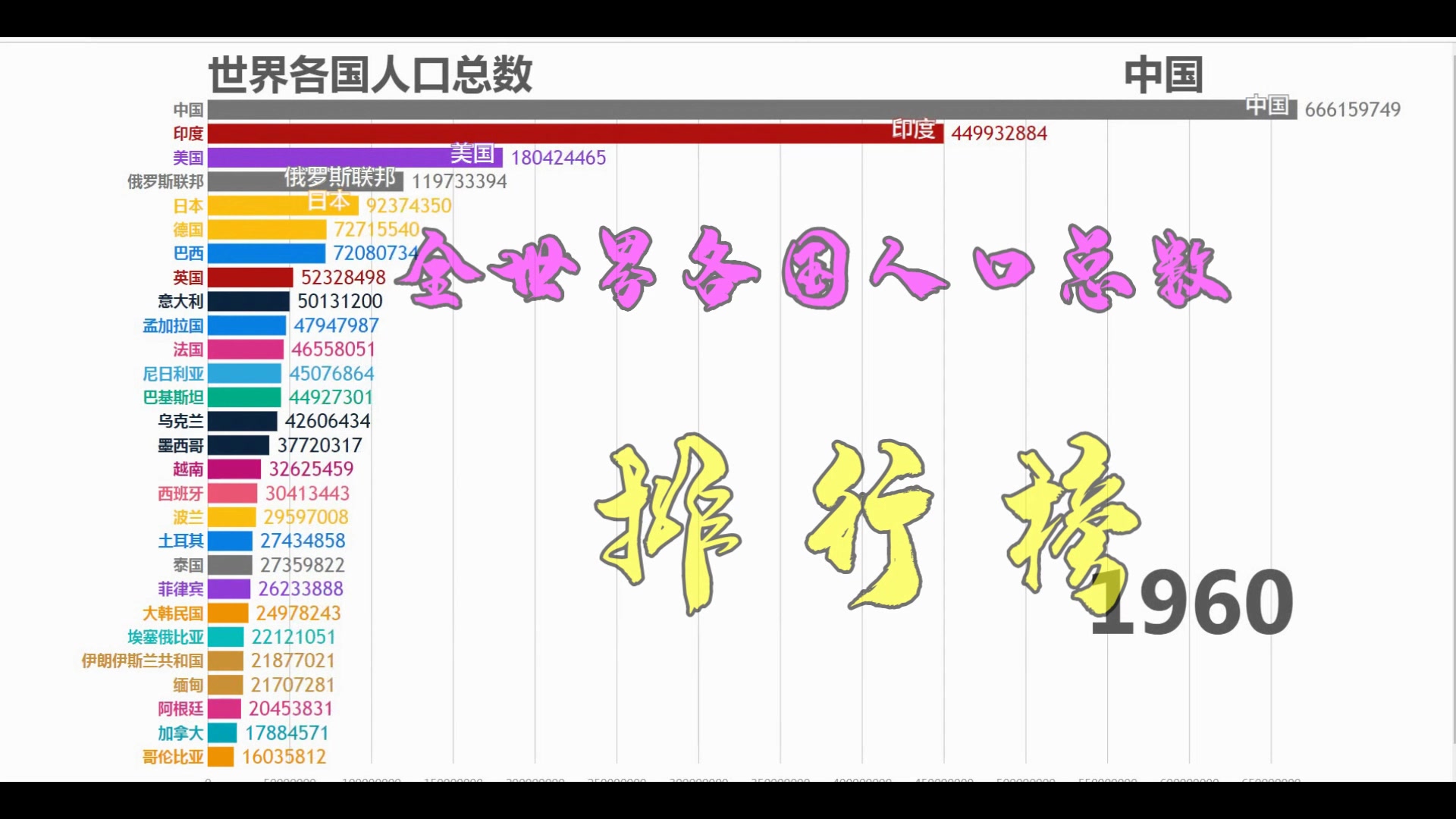The height and width of the screenshot is (819, 1456).
Task: Select the value 27434858
Action: click(x=303, y=541)
